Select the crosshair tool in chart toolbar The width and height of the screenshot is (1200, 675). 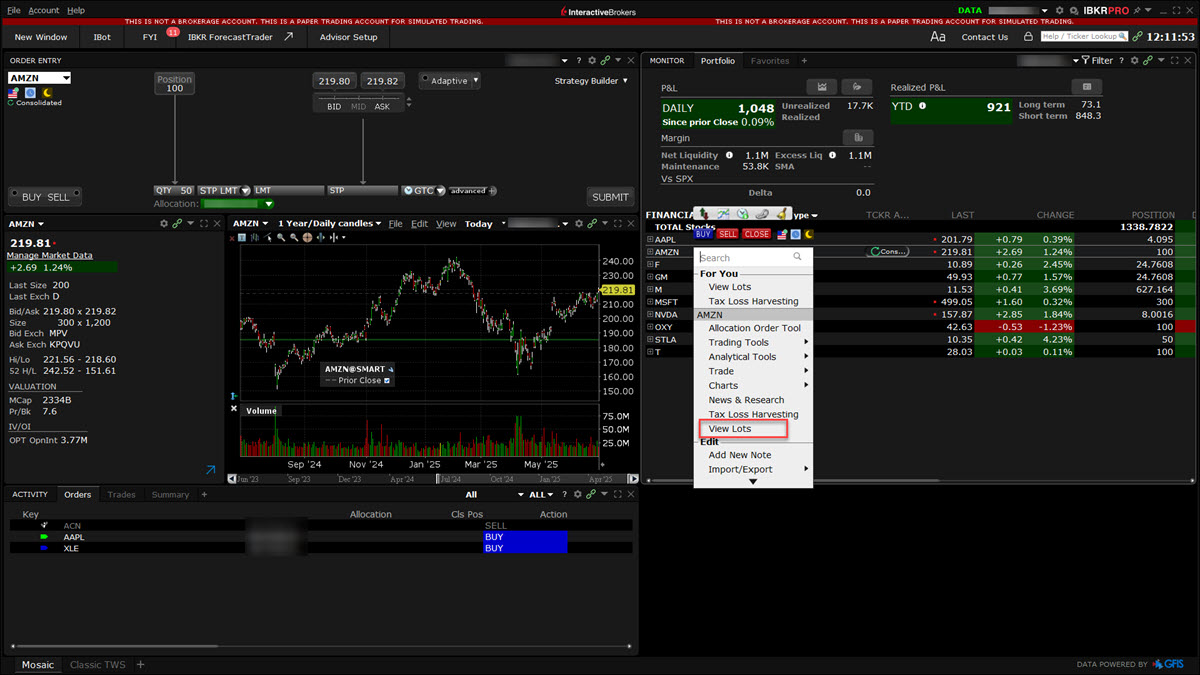(x=308, y=238)
